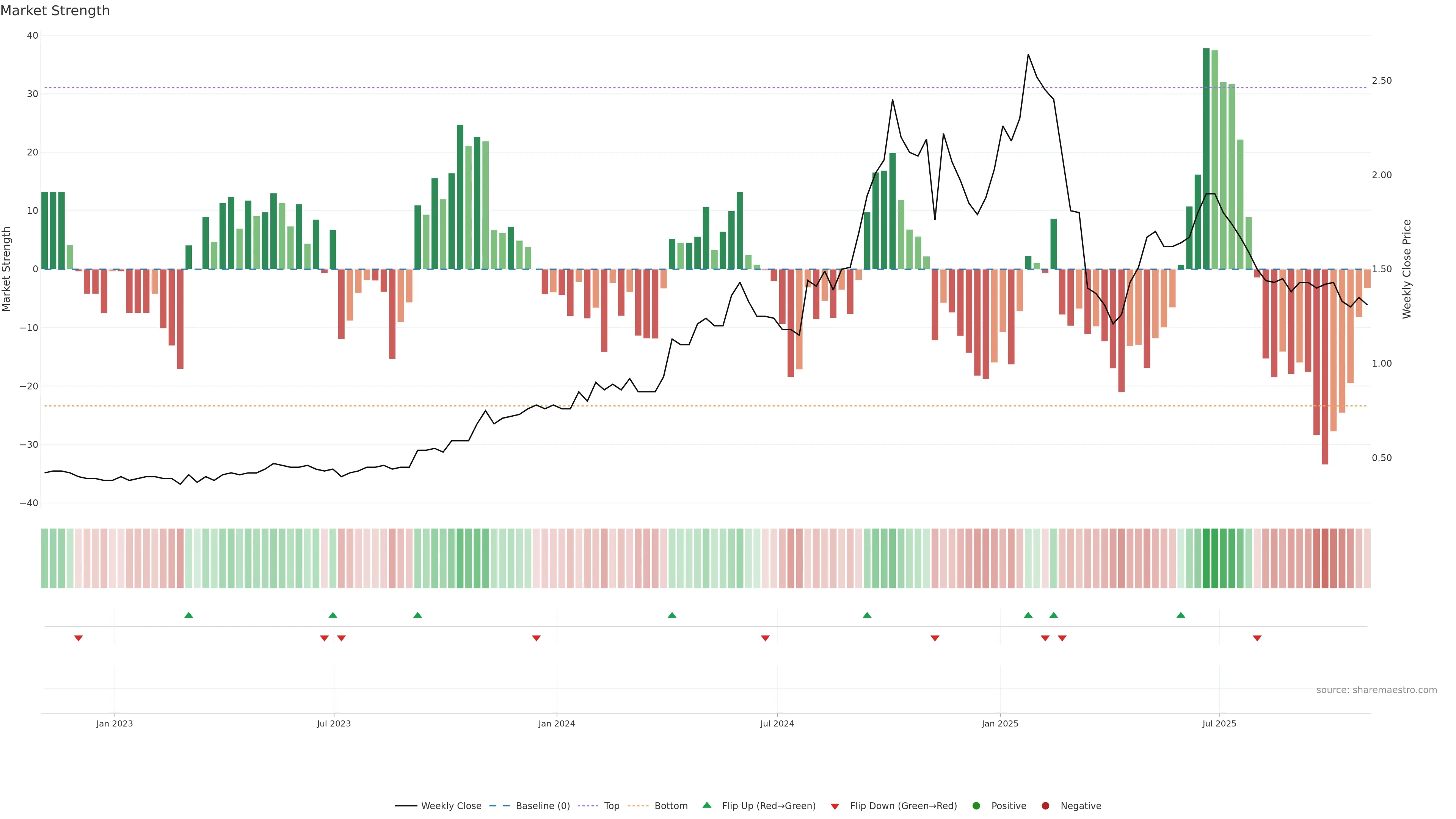Click the first flip-up marker after Jan 2023

pyautogui.click(x=189, y=615)
